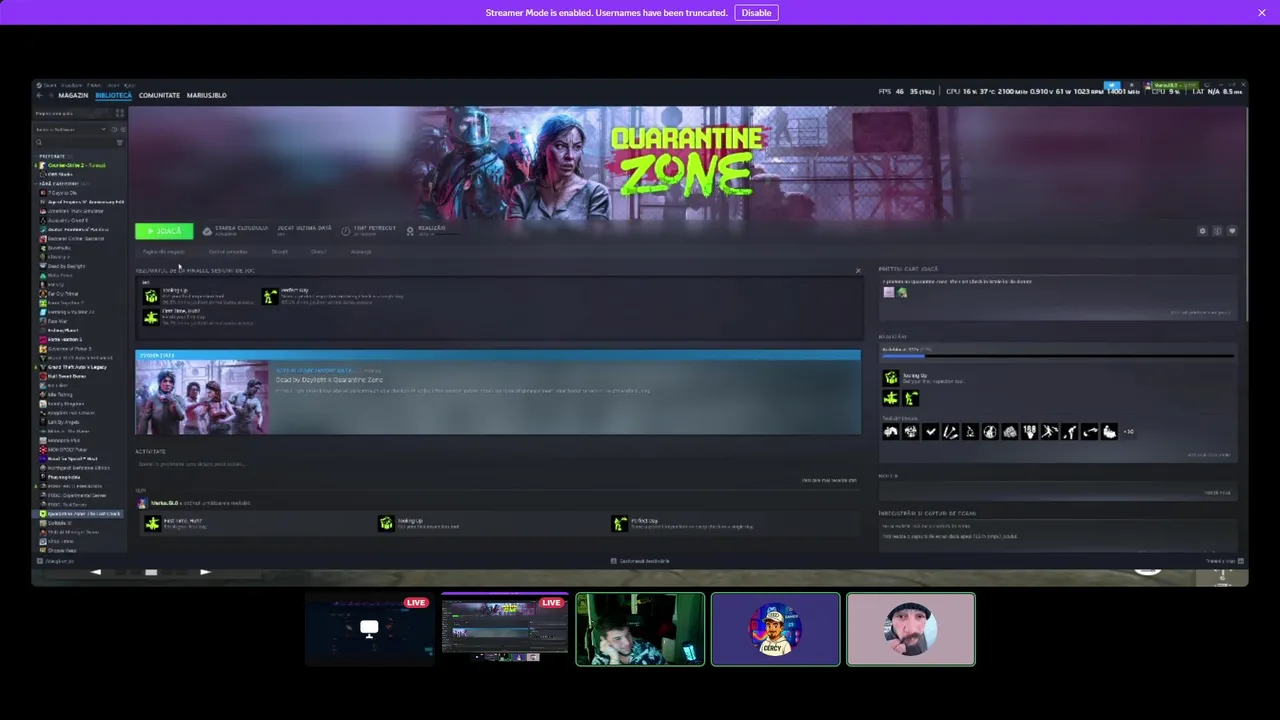Click Dead by Daylight x Quarantine Zone headline
Image resolution: width=1280 pixels, height=720 pixels.
[x=329, y=380]
